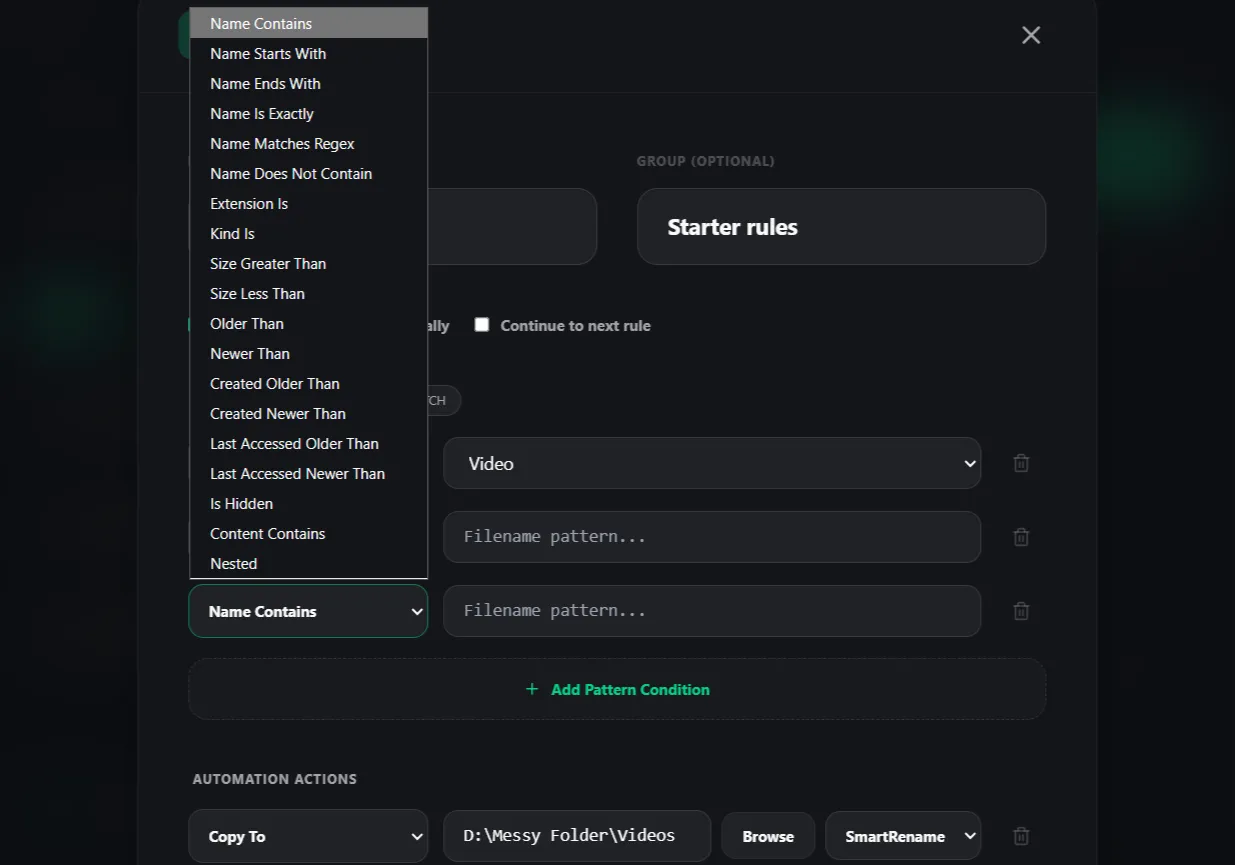The image size is (1235, 865).
Task: Focus the second row Filename pattern field
Action: [712, 537]
